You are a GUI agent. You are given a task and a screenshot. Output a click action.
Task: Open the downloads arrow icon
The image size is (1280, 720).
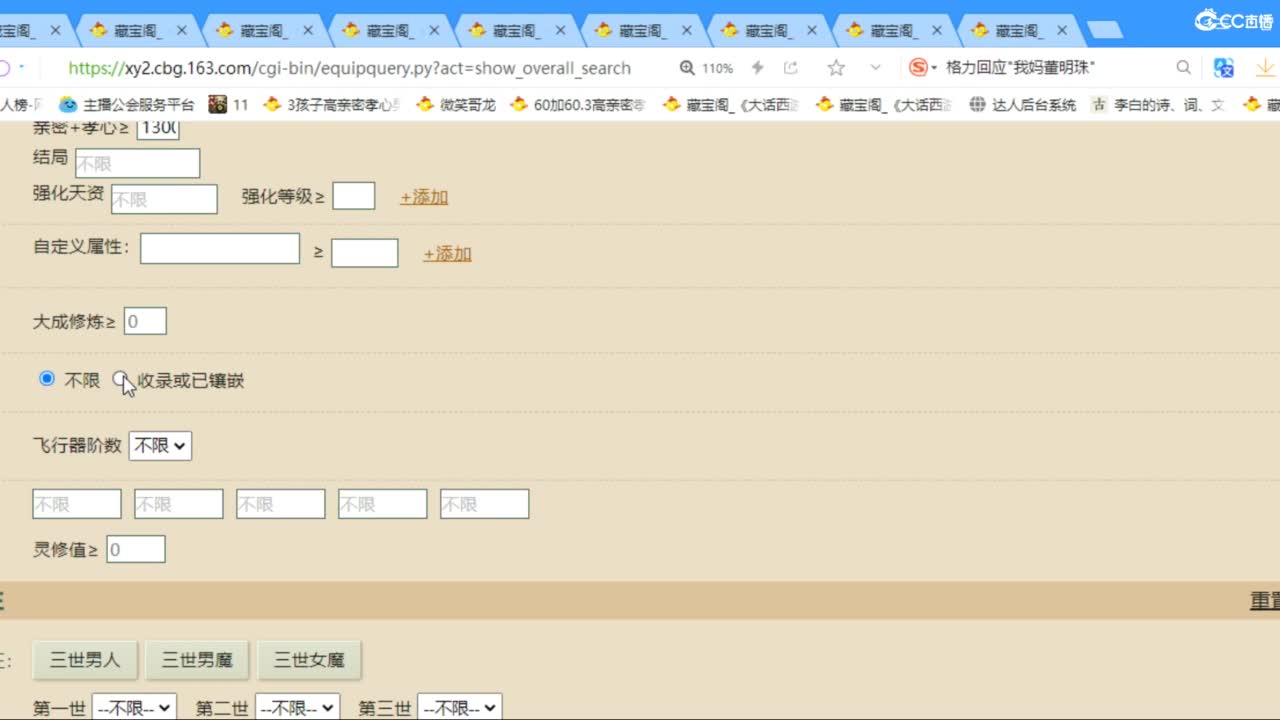click(1266, 68)
